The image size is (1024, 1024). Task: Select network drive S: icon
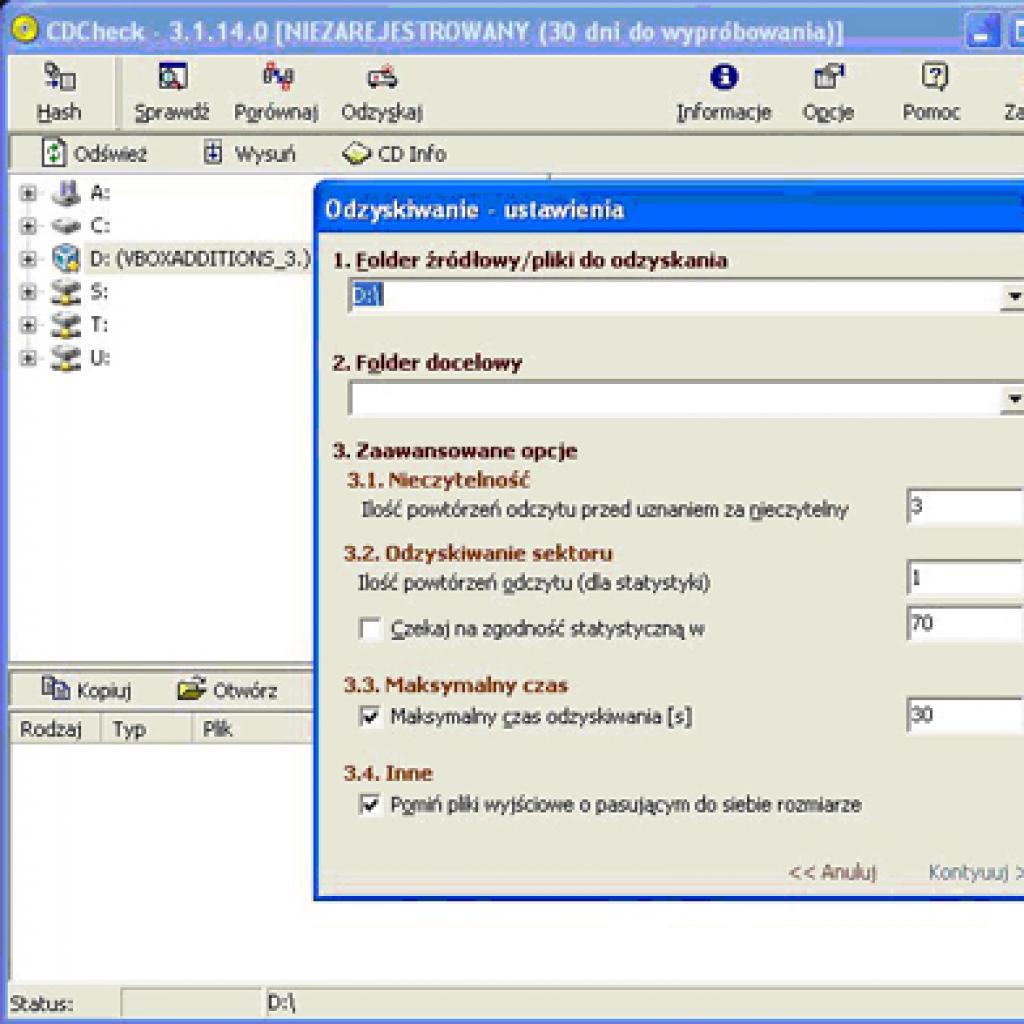pos(65,292)
